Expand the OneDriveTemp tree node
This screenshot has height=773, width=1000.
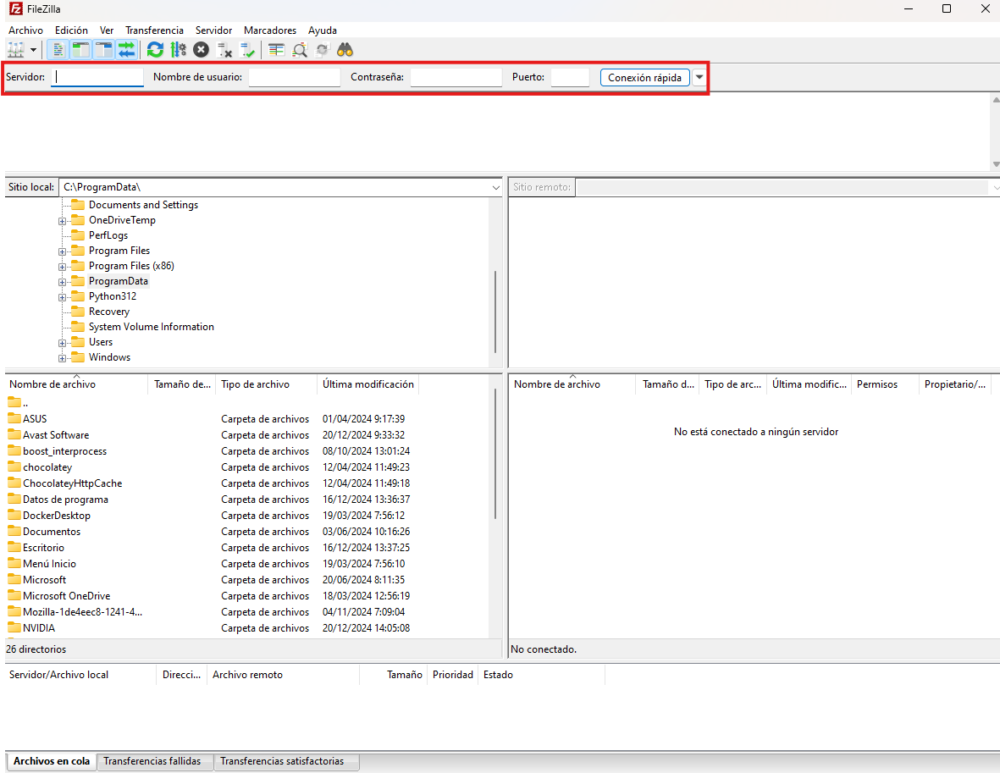tap(62, 221)
